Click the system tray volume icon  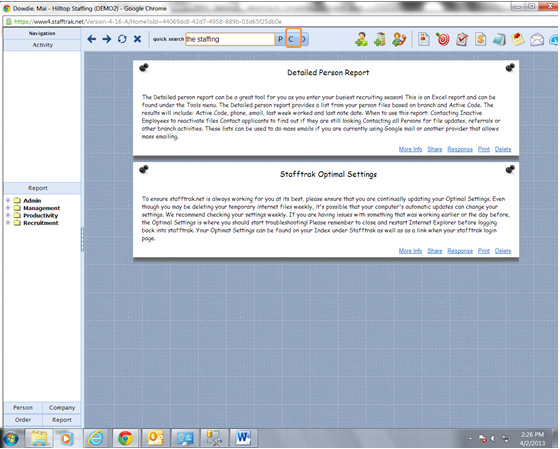[x=493, y=438]
